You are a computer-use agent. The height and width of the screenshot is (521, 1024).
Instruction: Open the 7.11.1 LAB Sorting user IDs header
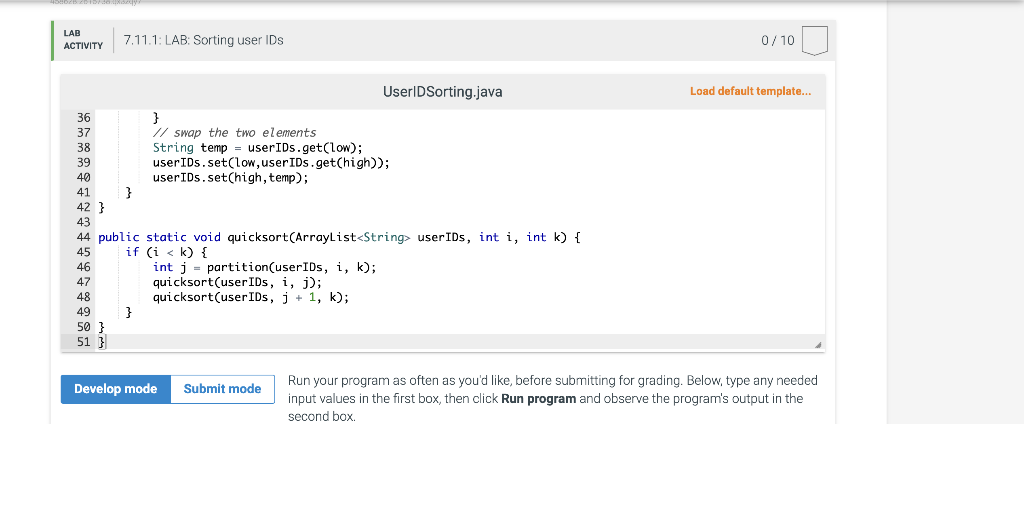pyautogui.click(x=204, y=40)
